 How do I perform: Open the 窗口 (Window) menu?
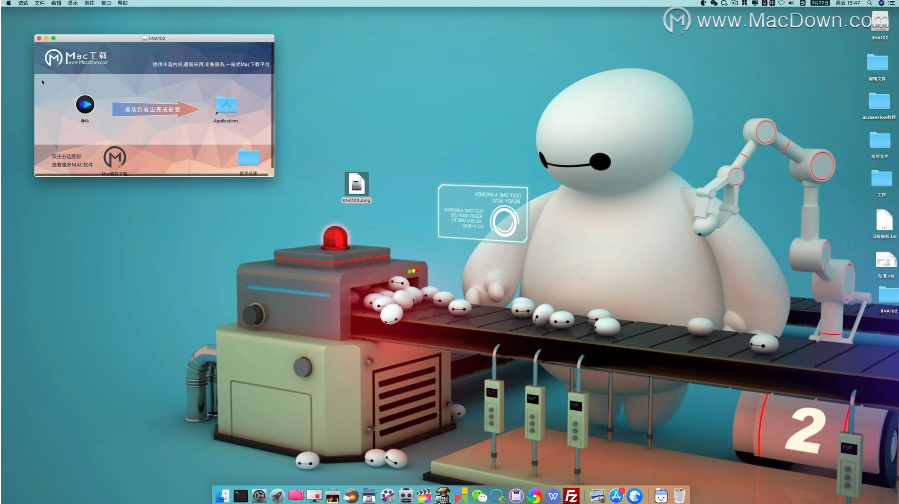(x=106, y=3)
